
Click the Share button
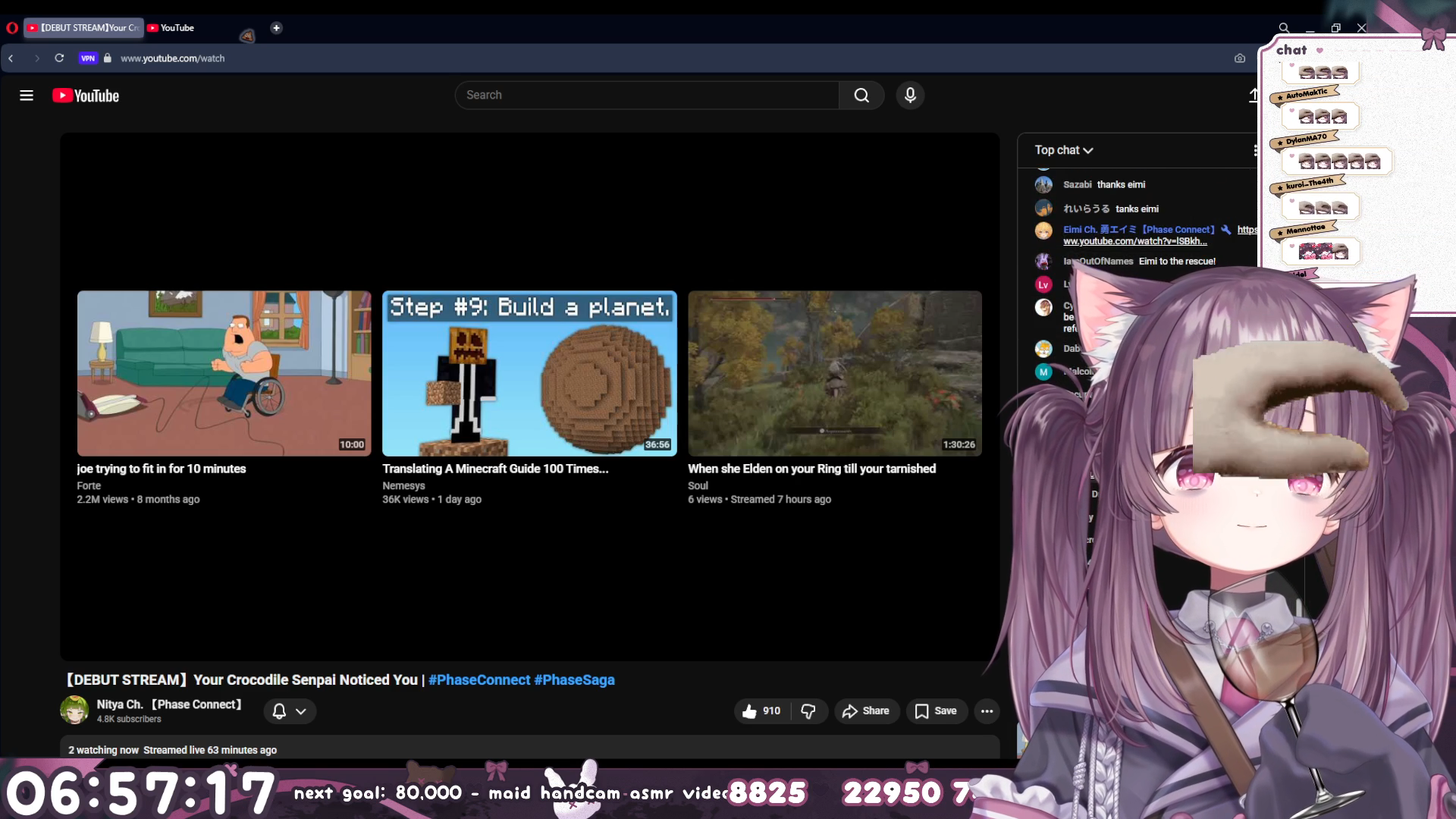(x=866, y=711)
